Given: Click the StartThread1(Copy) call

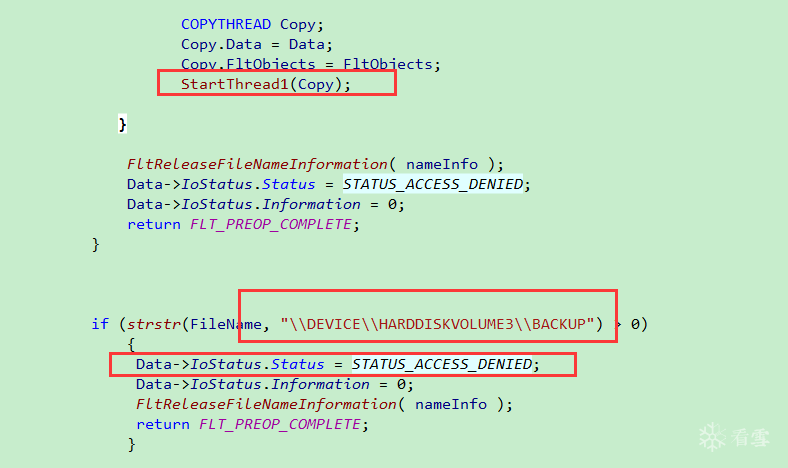Looking at the screenshot, I should click(266, 84).
